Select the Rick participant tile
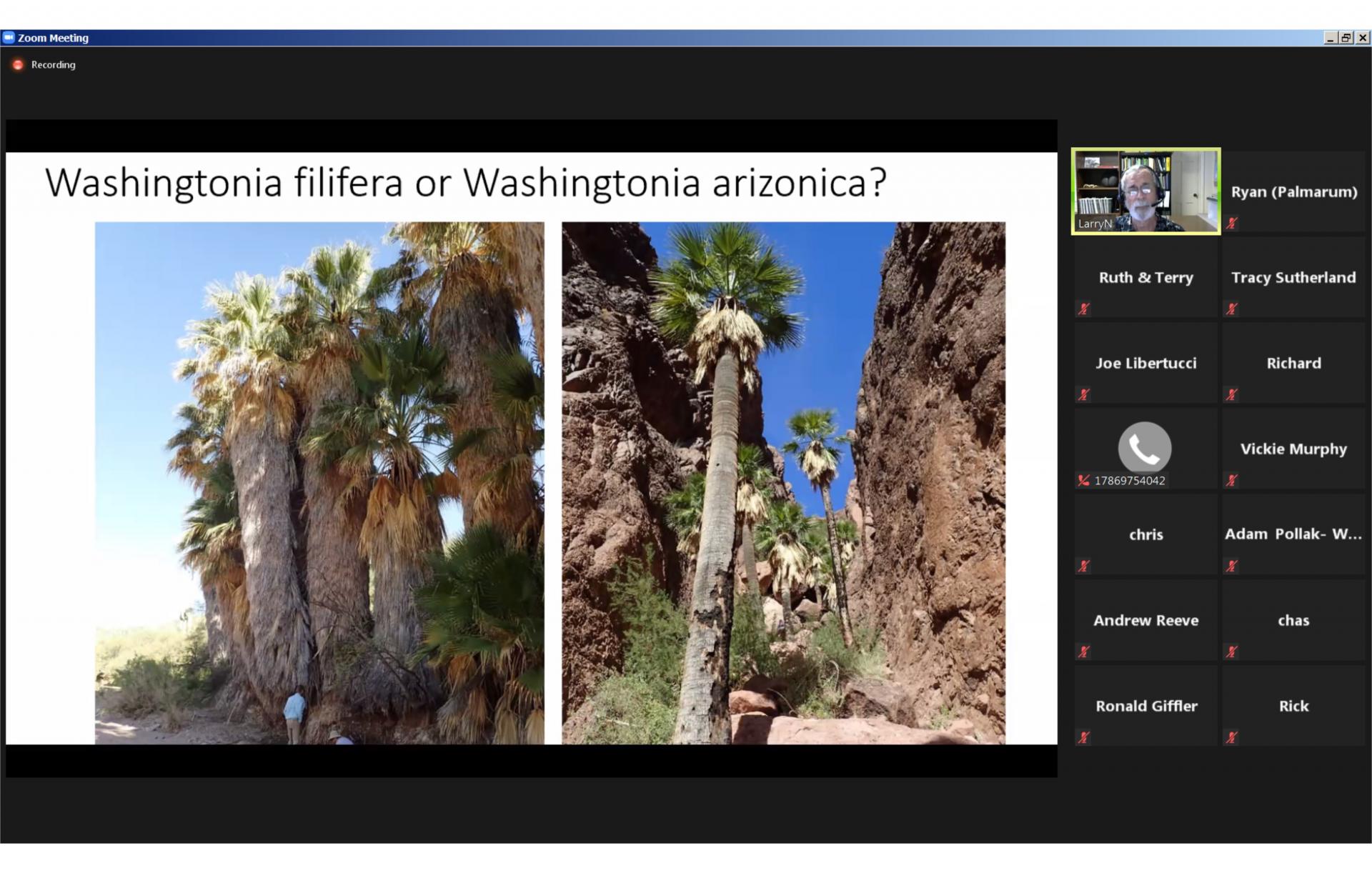Viewport: 1372px width, 873px height. [1293, 706]
